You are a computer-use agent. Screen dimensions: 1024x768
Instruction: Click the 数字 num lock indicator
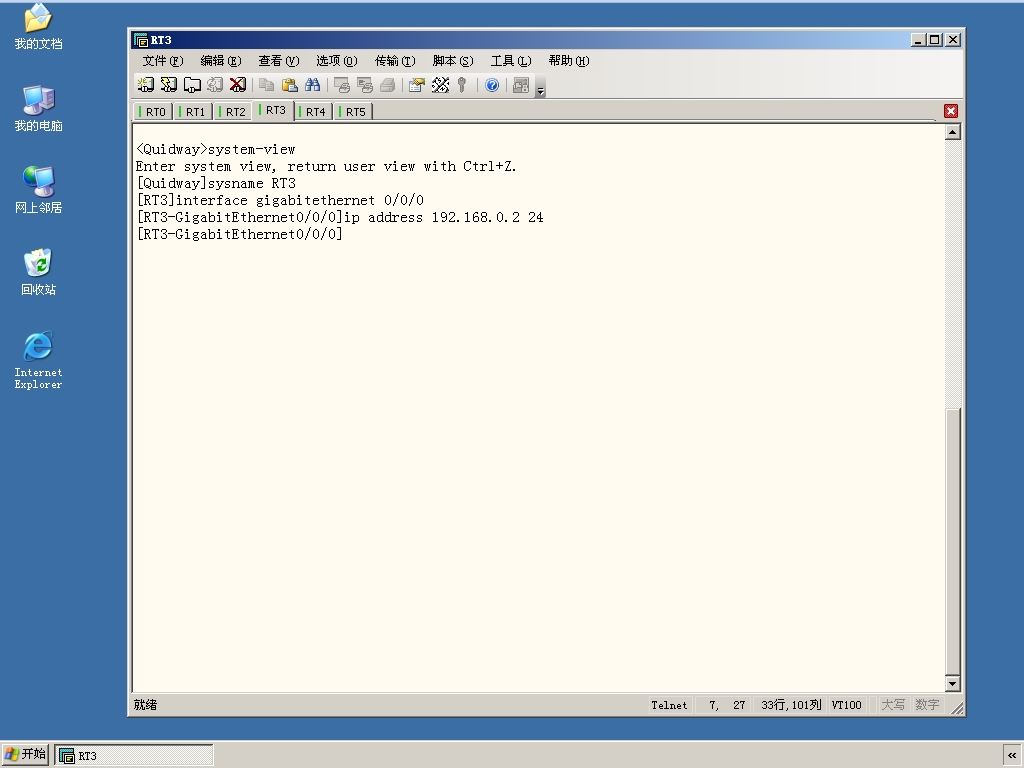(927, 705)
